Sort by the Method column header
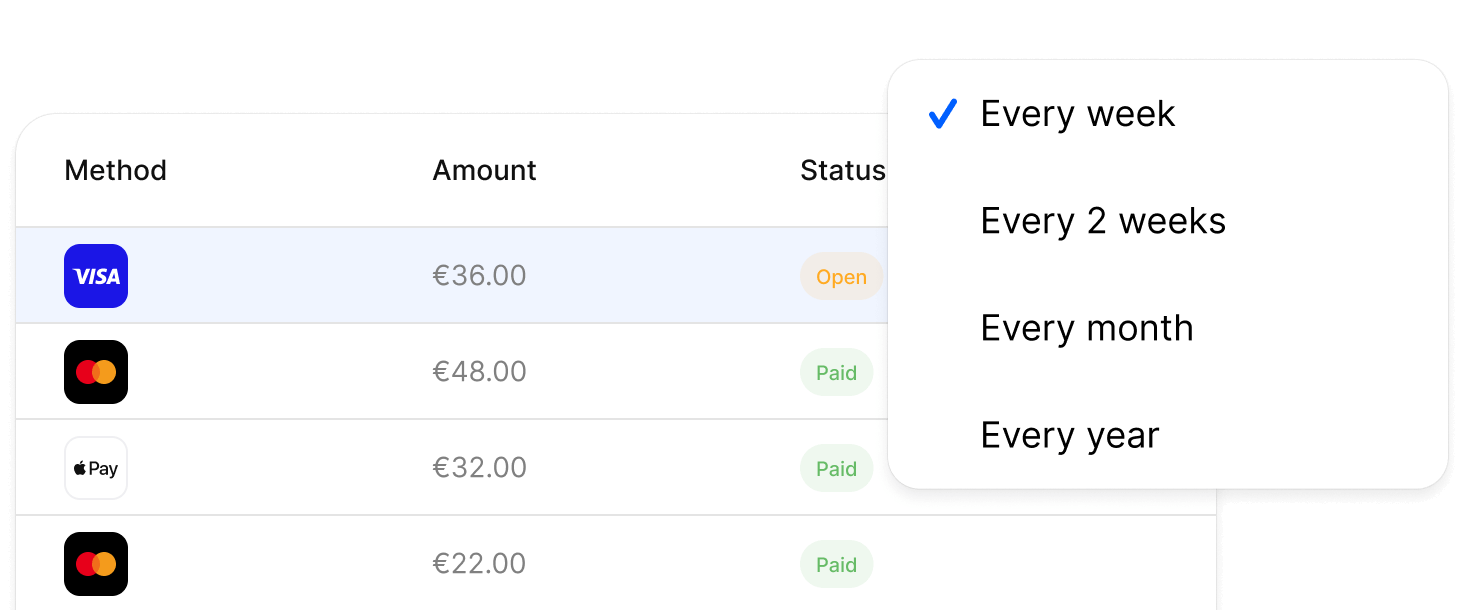 pos(115,171)
